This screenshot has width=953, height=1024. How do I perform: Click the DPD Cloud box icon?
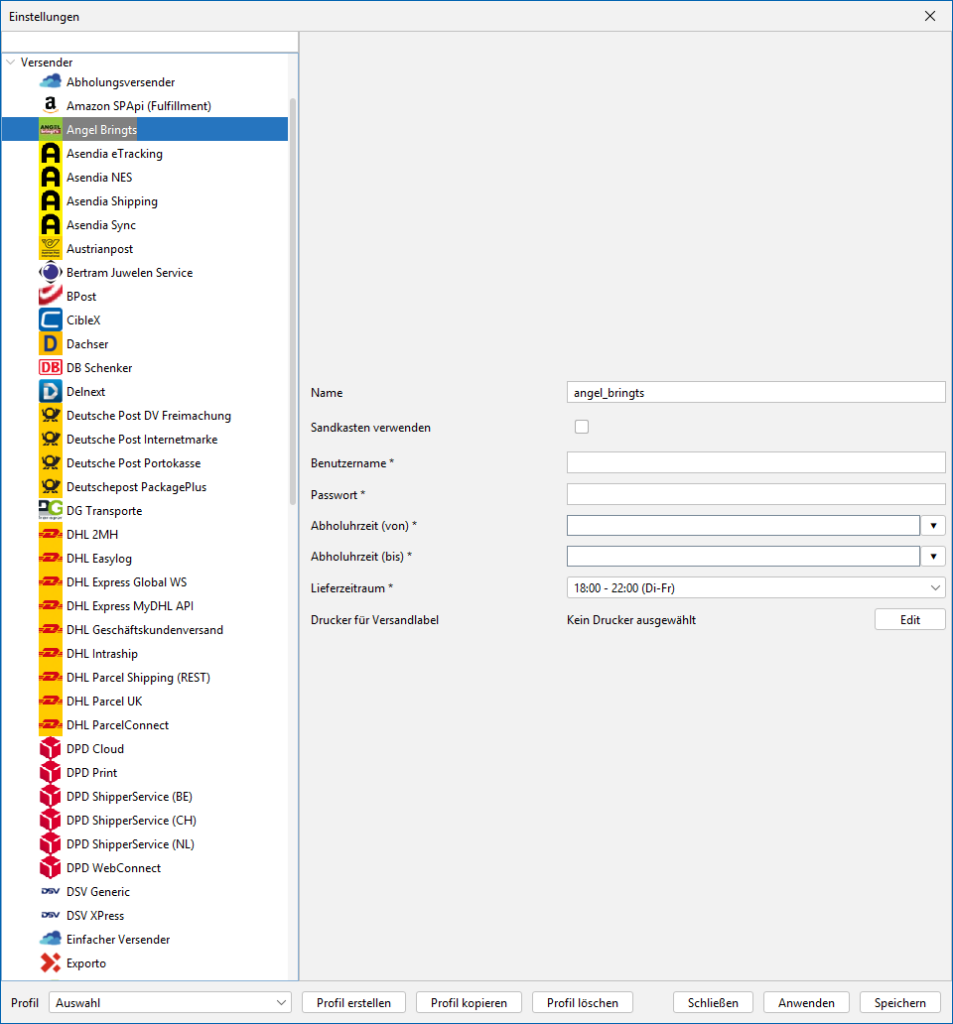tap(50, 749)
